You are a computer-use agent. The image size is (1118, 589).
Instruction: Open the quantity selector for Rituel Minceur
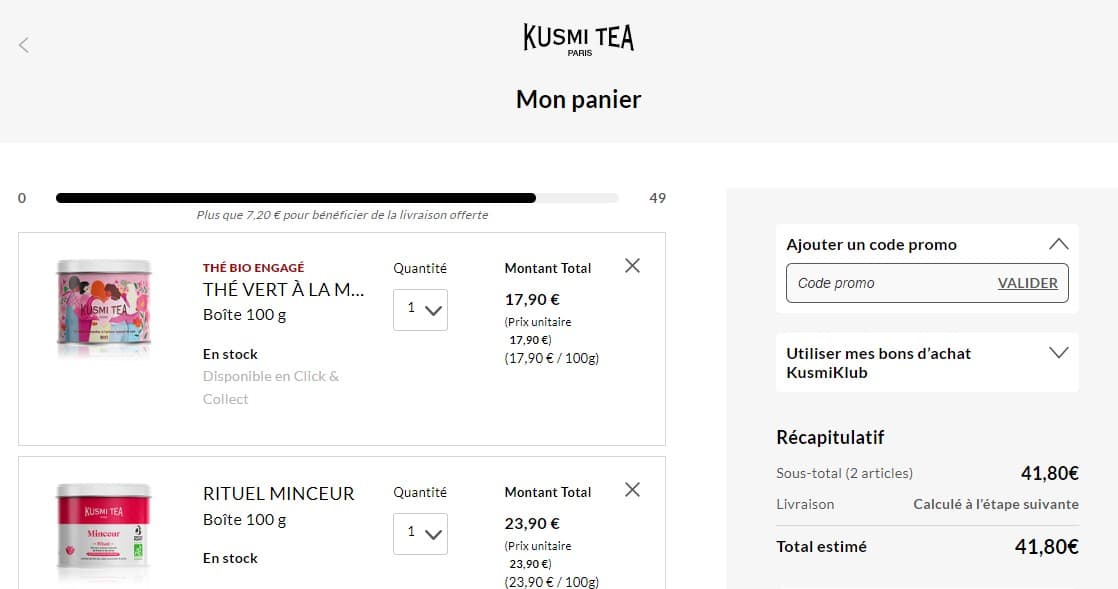click(x=420, y=534)
